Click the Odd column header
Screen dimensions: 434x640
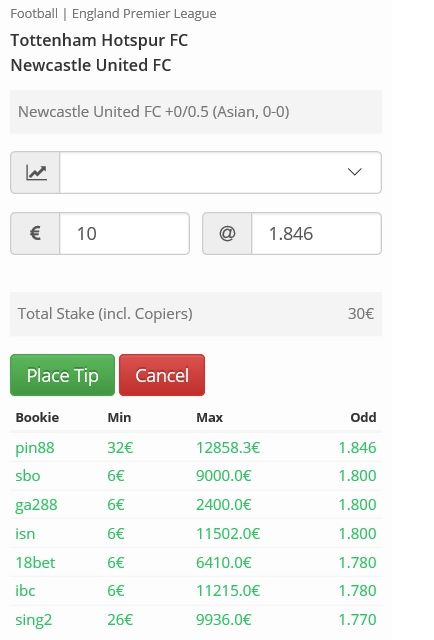point(363,418)
